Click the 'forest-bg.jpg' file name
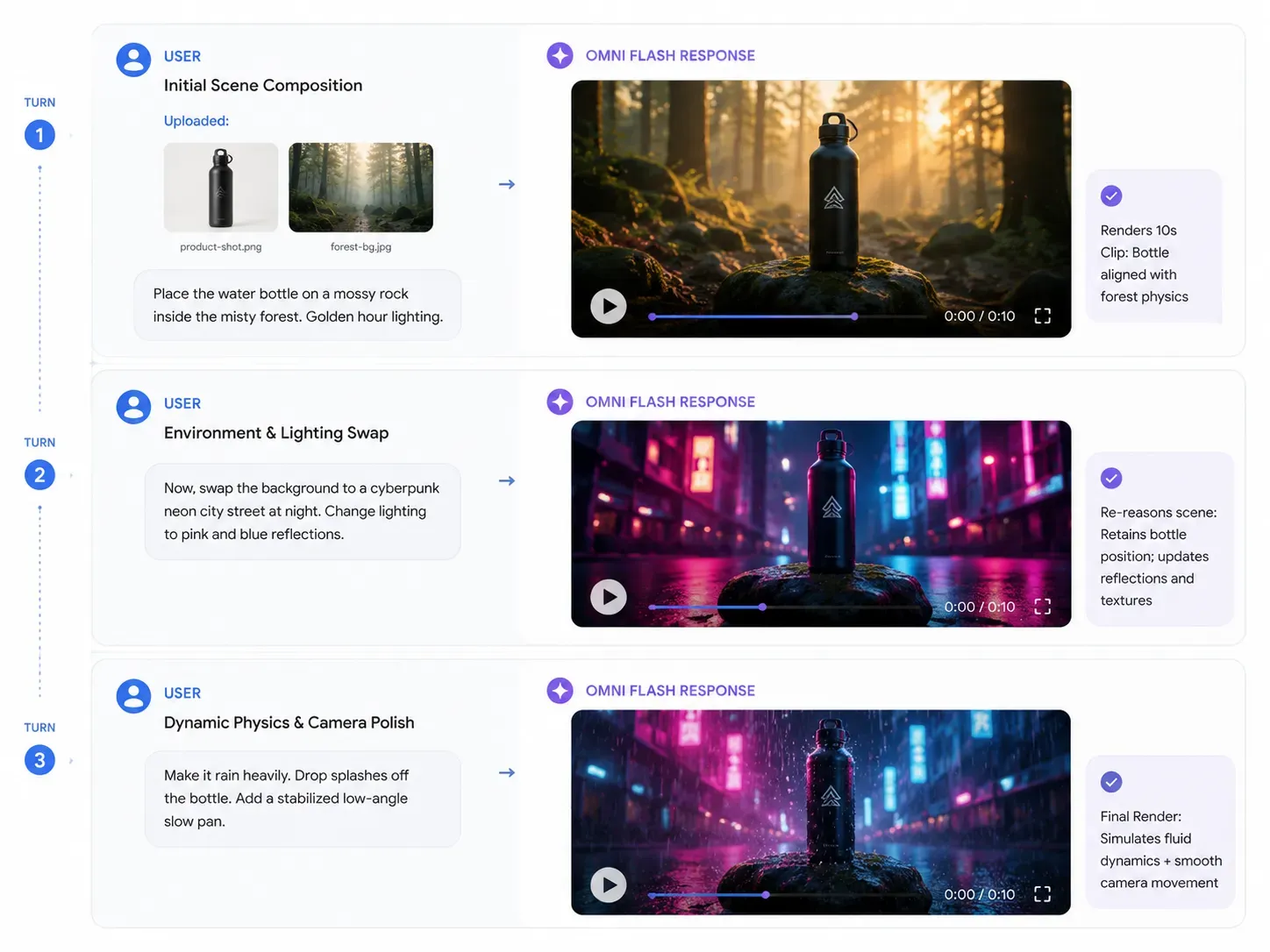The height and width of the screenshot is (952, 1270). 360,247
